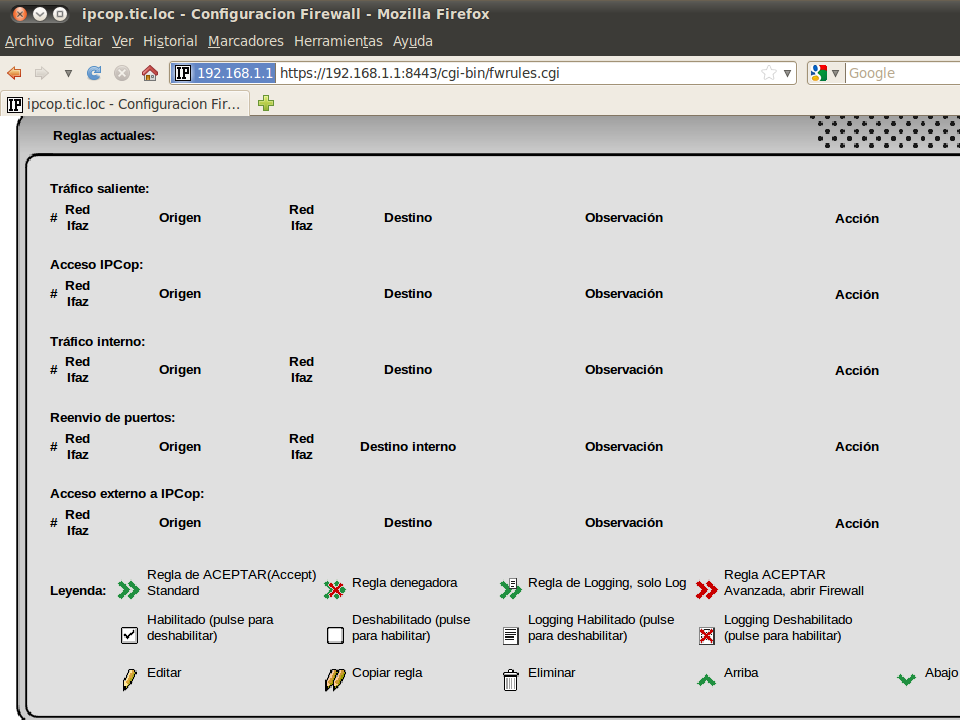Open the Herramientas menu
This screenshot has width=960, height=720.
click(x=338, y=41)
